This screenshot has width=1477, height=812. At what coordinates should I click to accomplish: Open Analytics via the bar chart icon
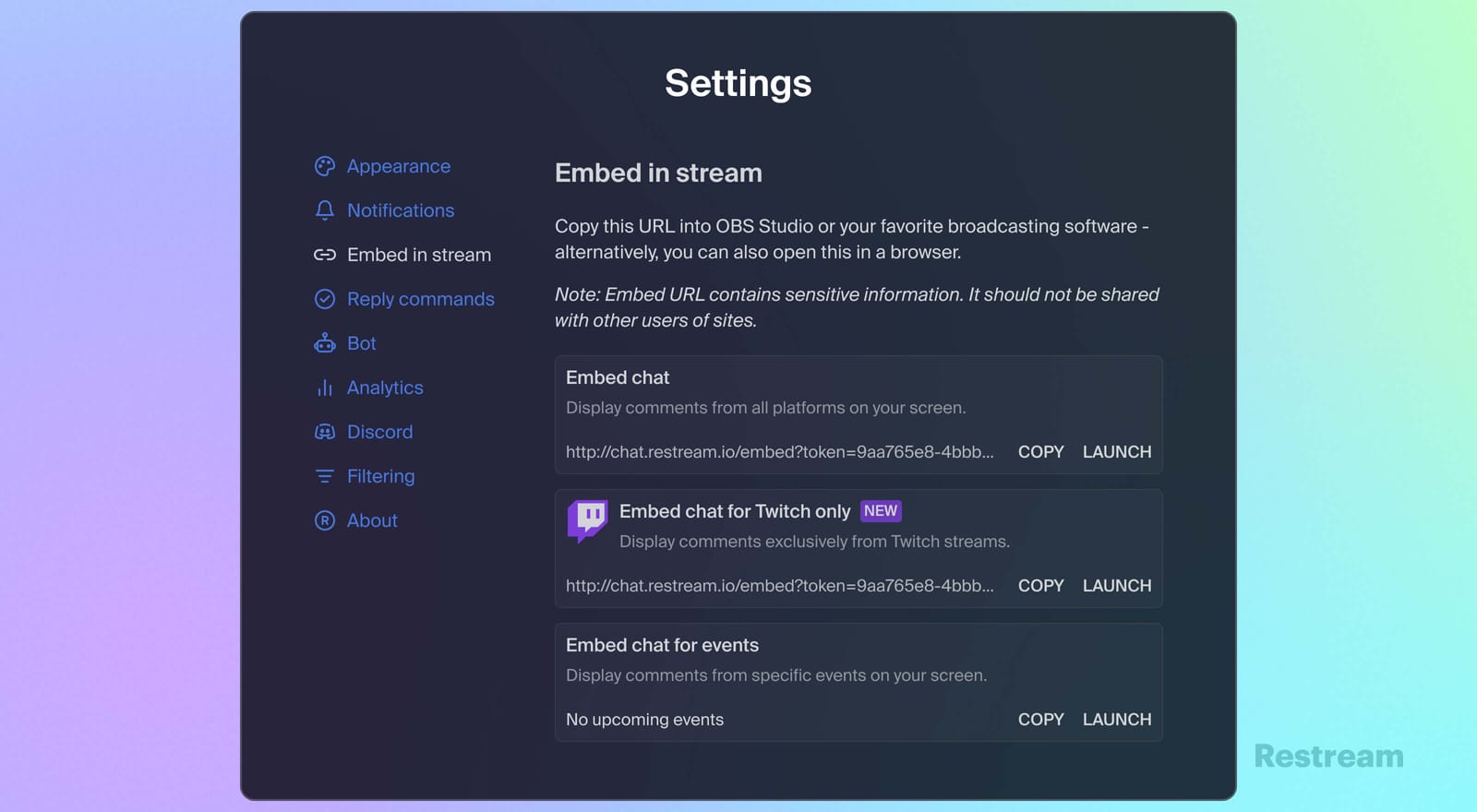click(x=324, y=388)
